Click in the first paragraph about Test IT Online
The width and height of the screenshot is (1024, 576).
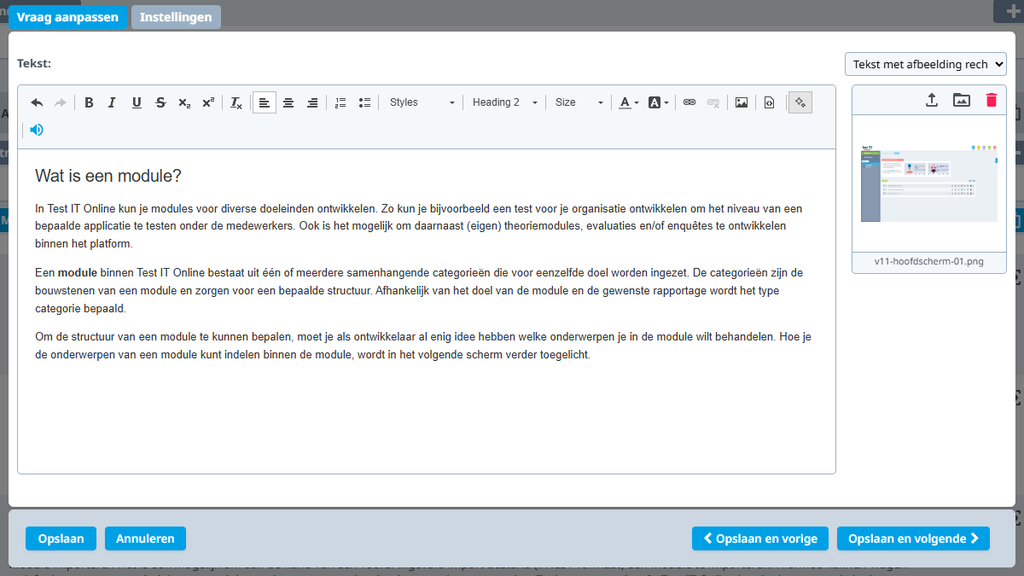418,226
